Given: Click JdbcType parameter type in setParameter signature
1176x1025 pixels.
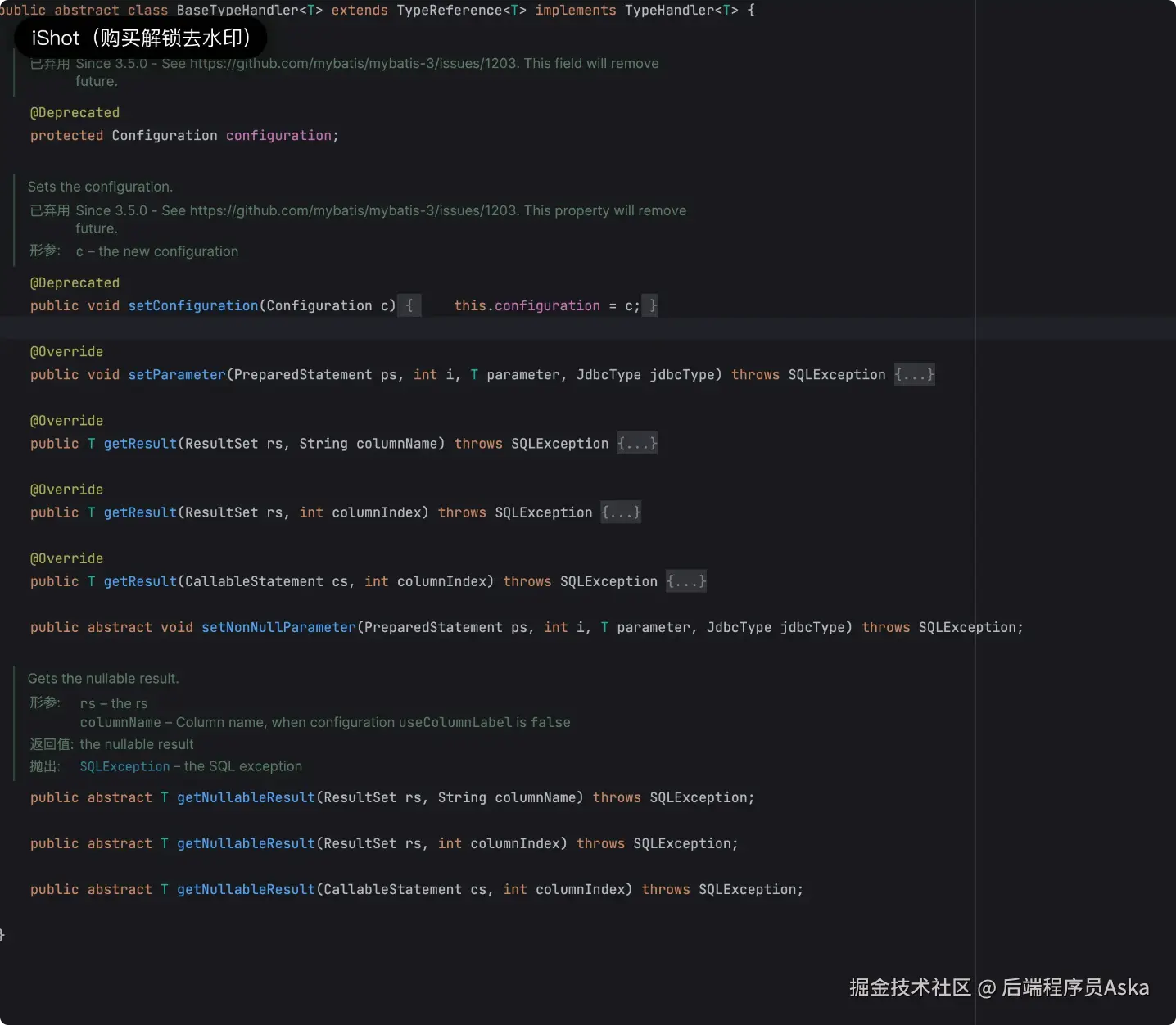Looking at the screenshot, I should click(608, 375).
